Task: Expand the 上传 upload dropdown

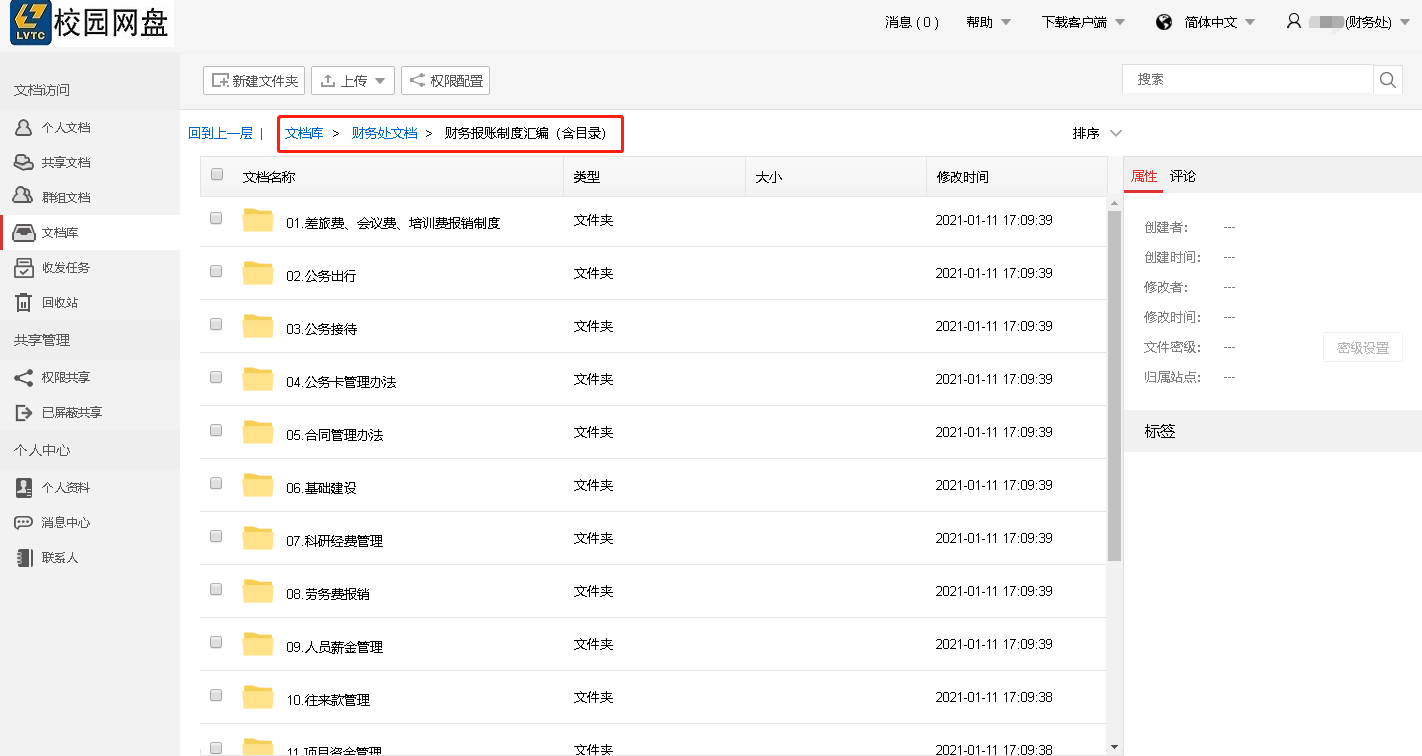Action: click(x=353, y=81)
